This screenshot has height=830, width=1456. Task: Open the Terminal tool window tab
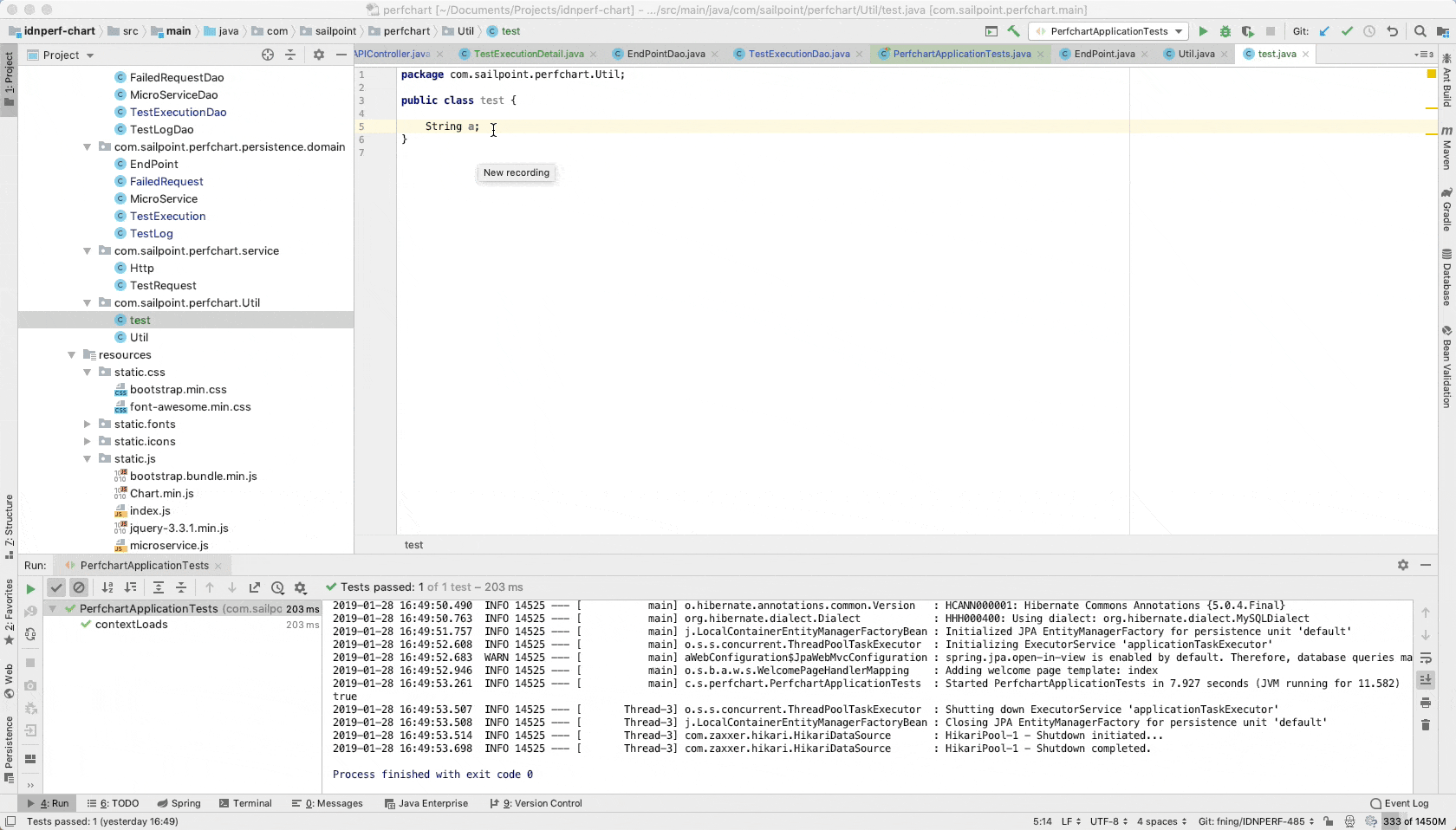pyautogui.click(x=245, y=803)
